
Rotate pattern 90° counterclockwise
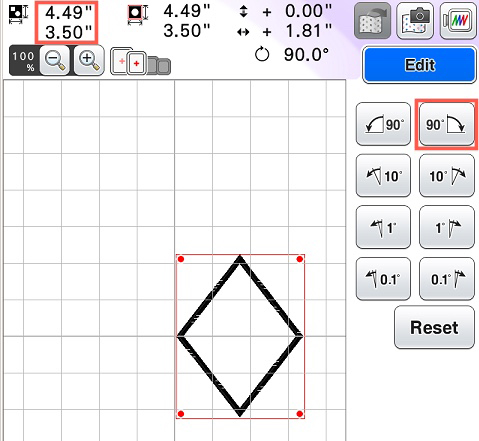[383, 124]
